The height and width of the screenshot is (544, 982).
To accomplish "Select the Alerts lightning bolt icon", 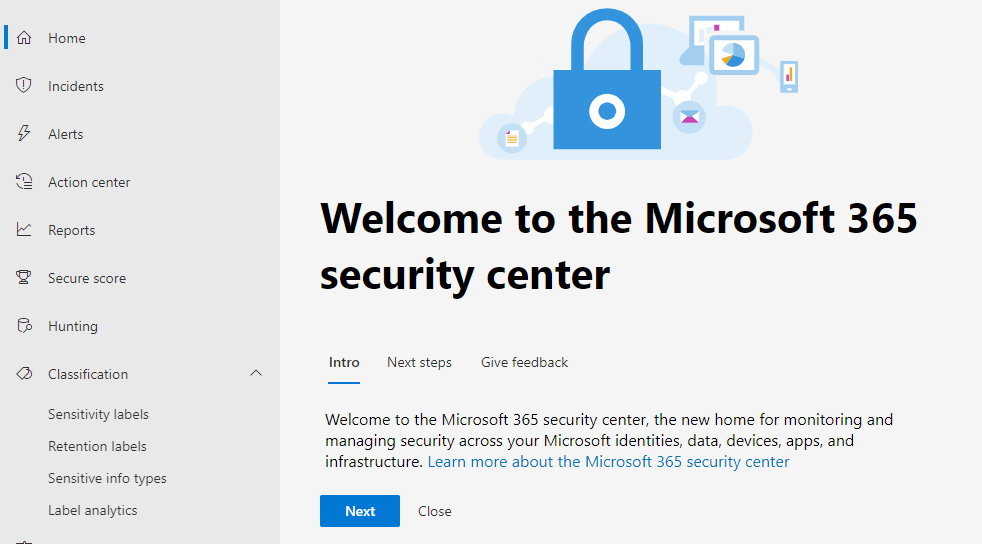I will [x=24, y=133].
